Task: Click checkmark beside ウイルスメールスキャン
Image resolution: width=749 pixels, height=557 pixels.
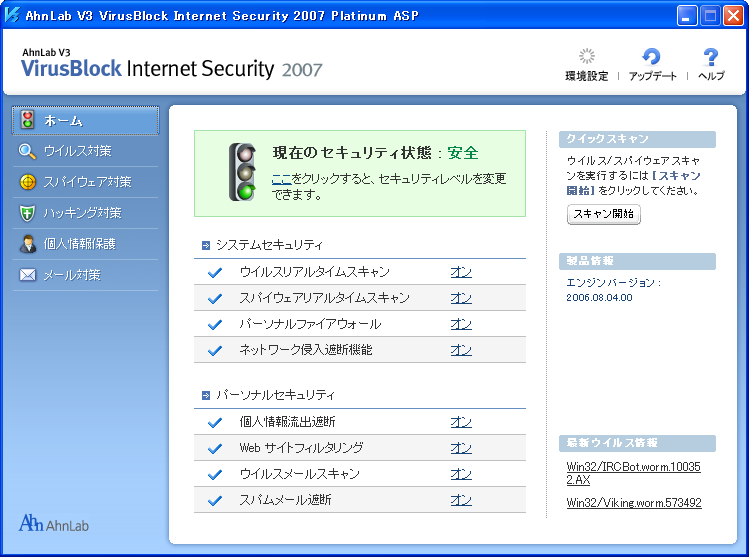Action: [215, 474]
